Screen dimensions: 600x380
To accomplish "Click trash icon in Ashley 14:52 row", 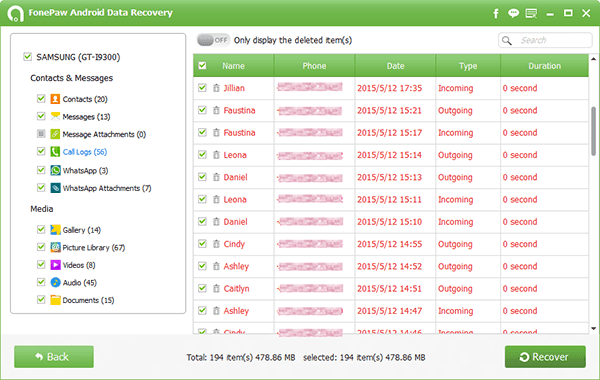I will (216, 266).
